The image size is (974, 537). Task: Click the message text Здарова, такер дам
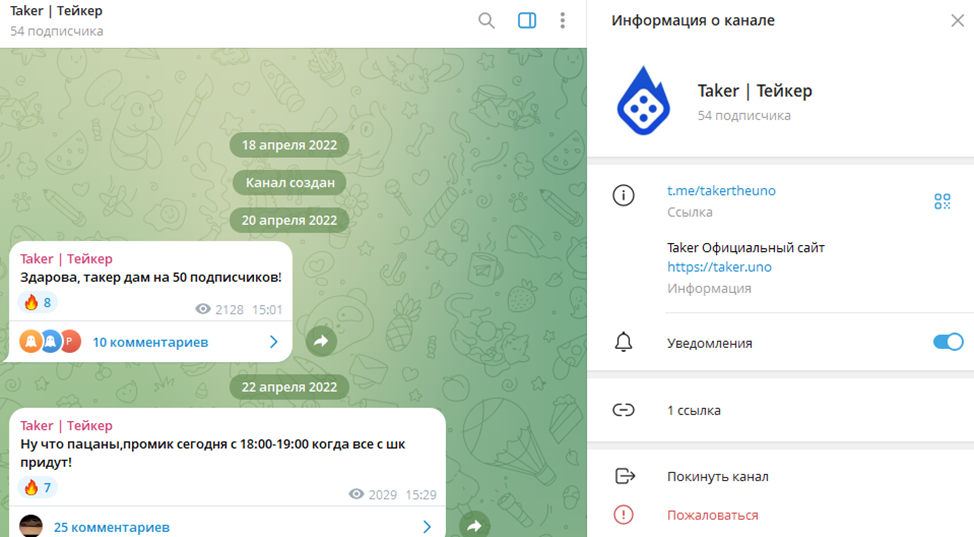point(151,277)
